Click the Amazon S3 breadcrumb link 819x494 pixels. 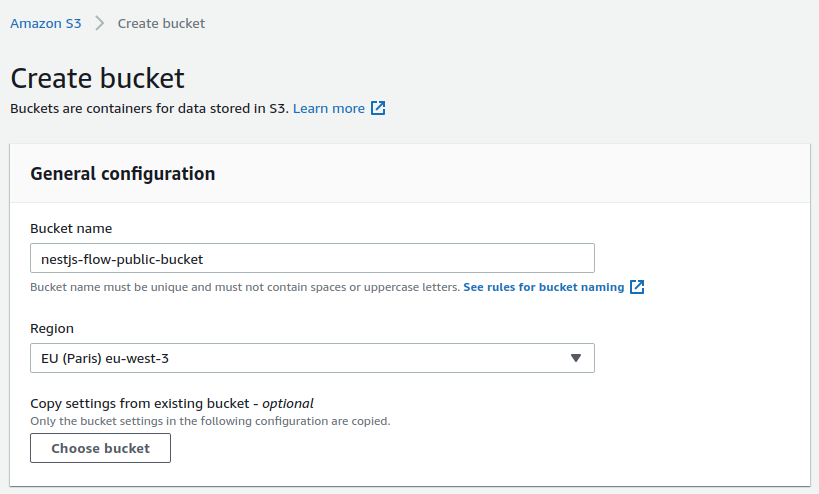click(46, 23)
